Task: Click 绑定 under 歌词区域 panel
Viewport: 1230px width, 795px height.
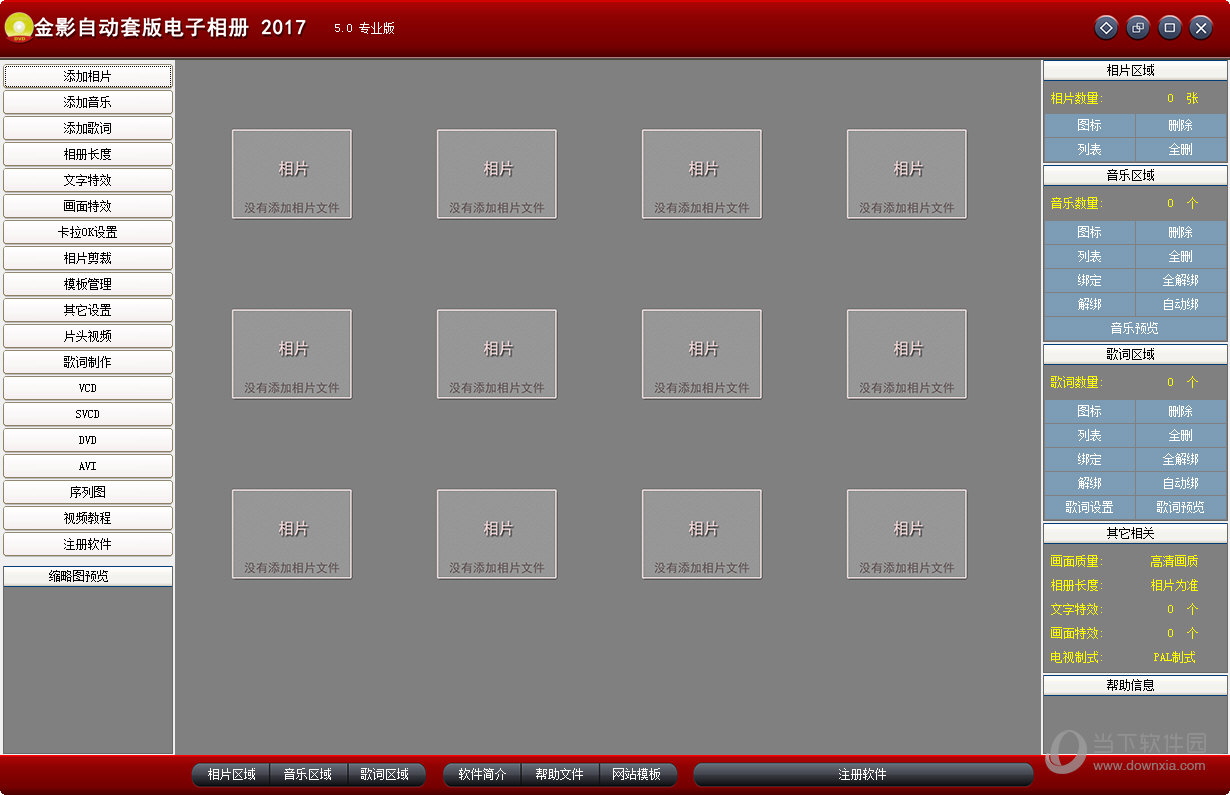Action: (1090, 459)
